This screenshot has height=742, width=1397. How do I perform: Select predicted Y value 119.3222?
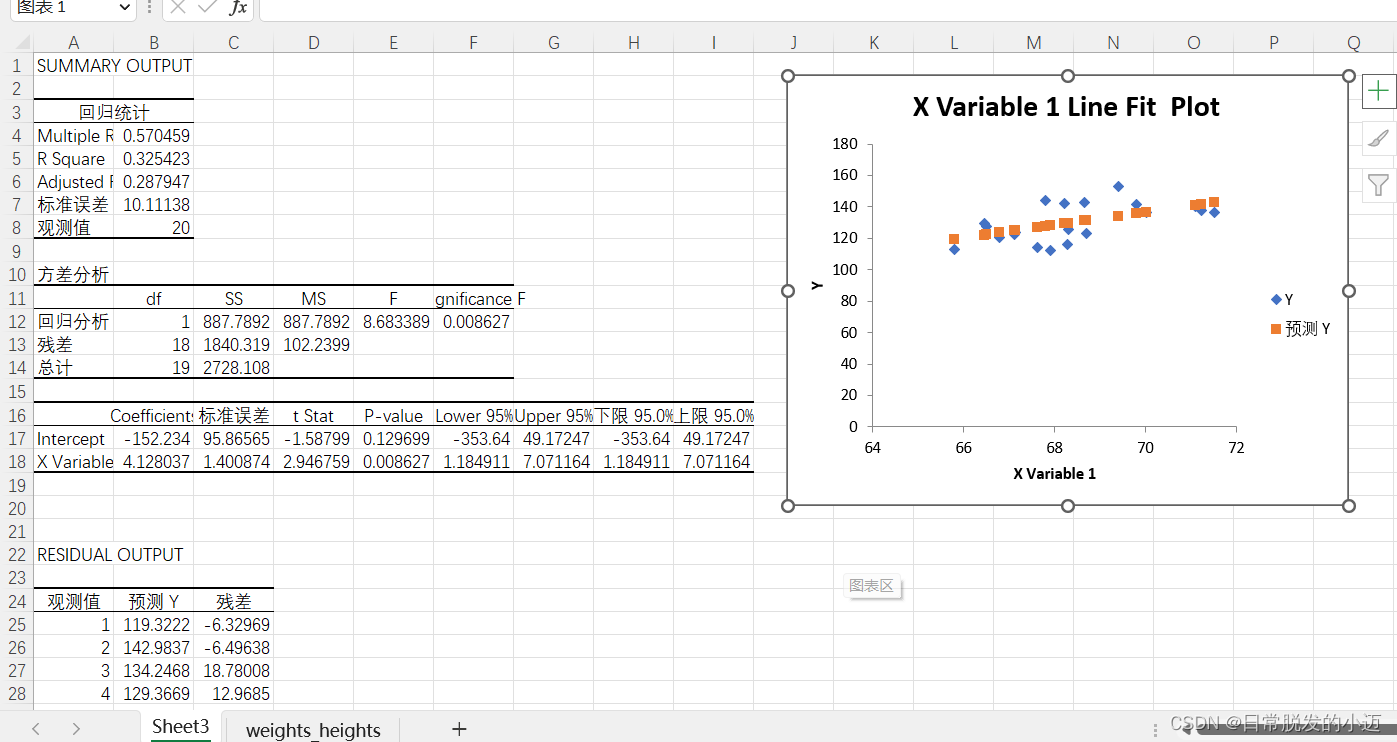(153, 624)
